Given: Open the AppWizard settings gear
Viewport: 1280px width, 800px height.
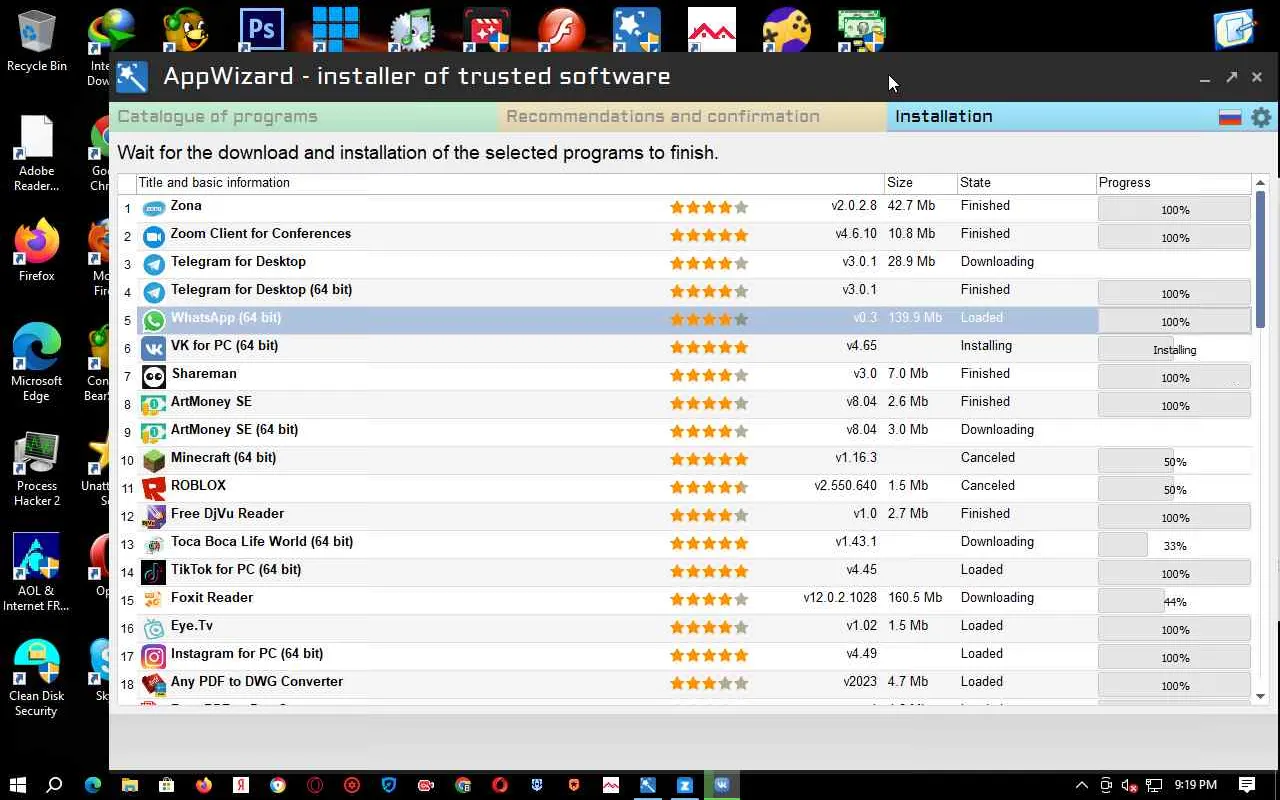Looking at the screenshot, I should point(1261,117).
